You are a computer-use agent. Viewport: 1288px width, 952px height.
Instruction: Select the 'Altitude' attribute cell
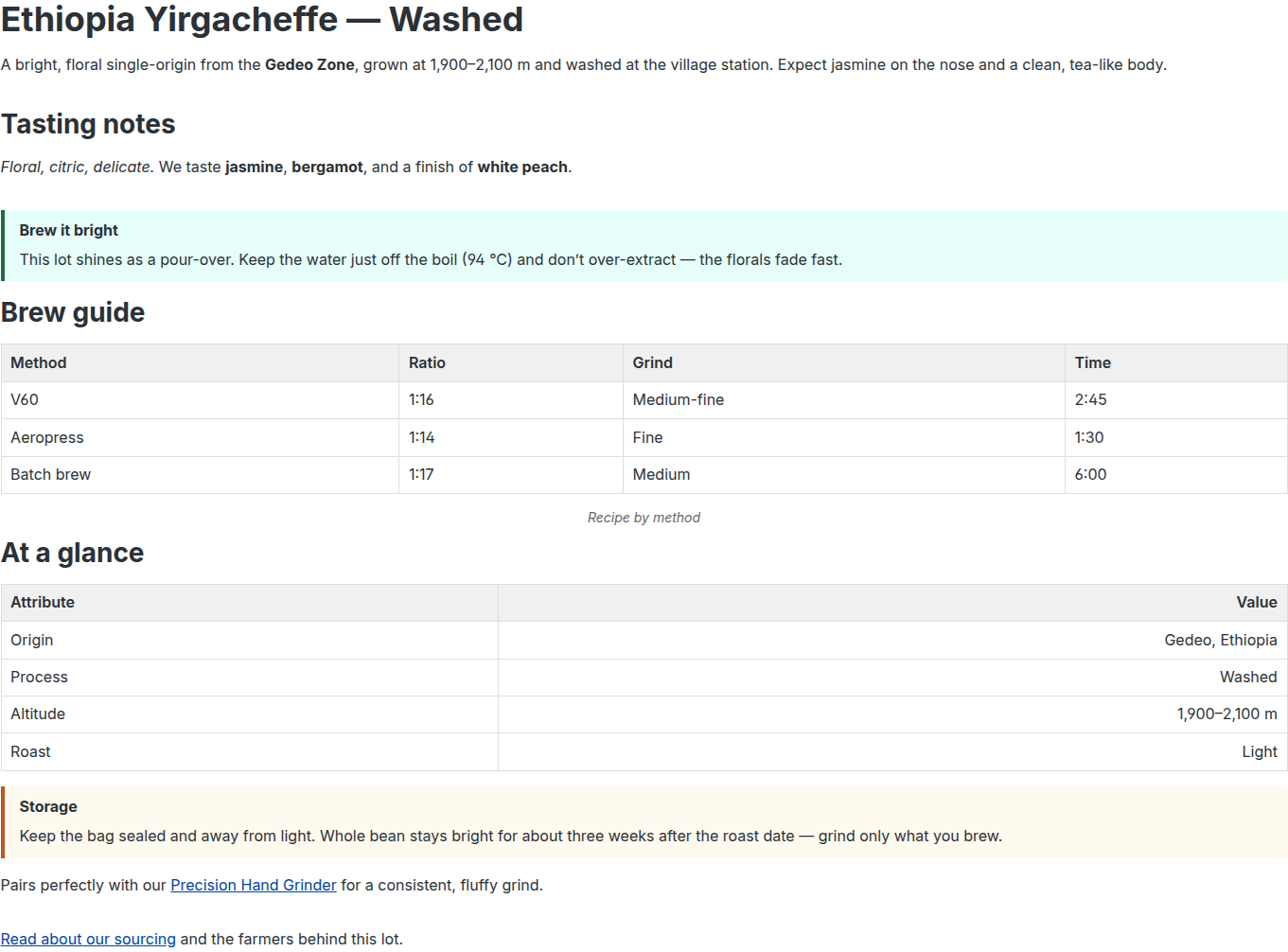250,714
